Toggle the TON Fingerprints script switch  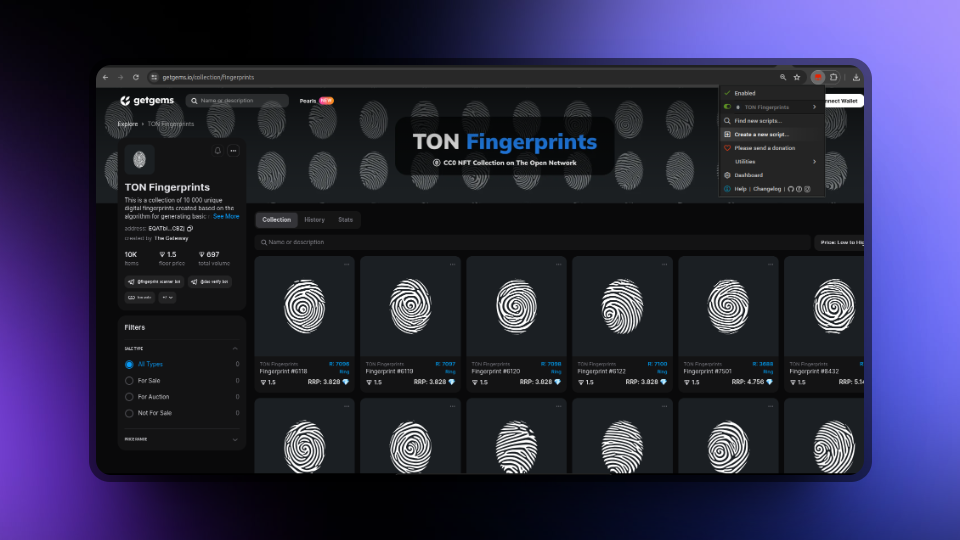coord(727,107)
